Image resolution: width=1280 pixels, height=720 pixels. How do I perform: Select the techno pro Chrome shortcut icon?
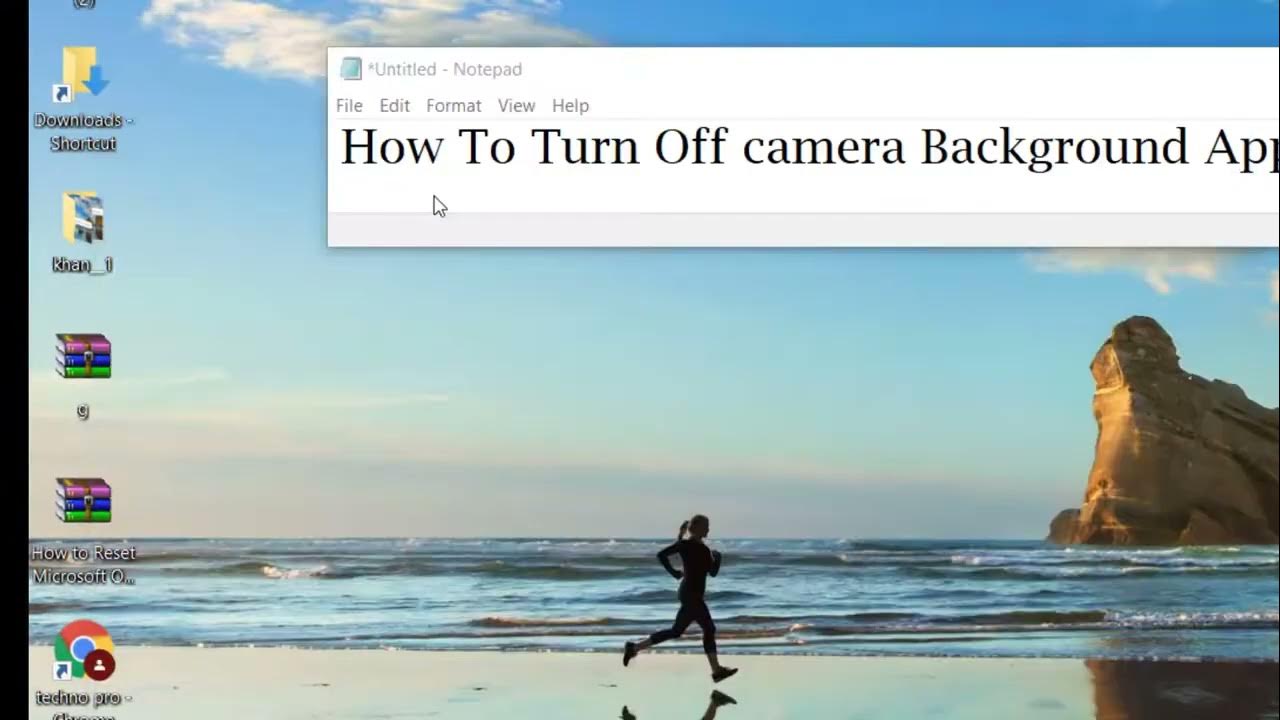[x=84, y=651]
